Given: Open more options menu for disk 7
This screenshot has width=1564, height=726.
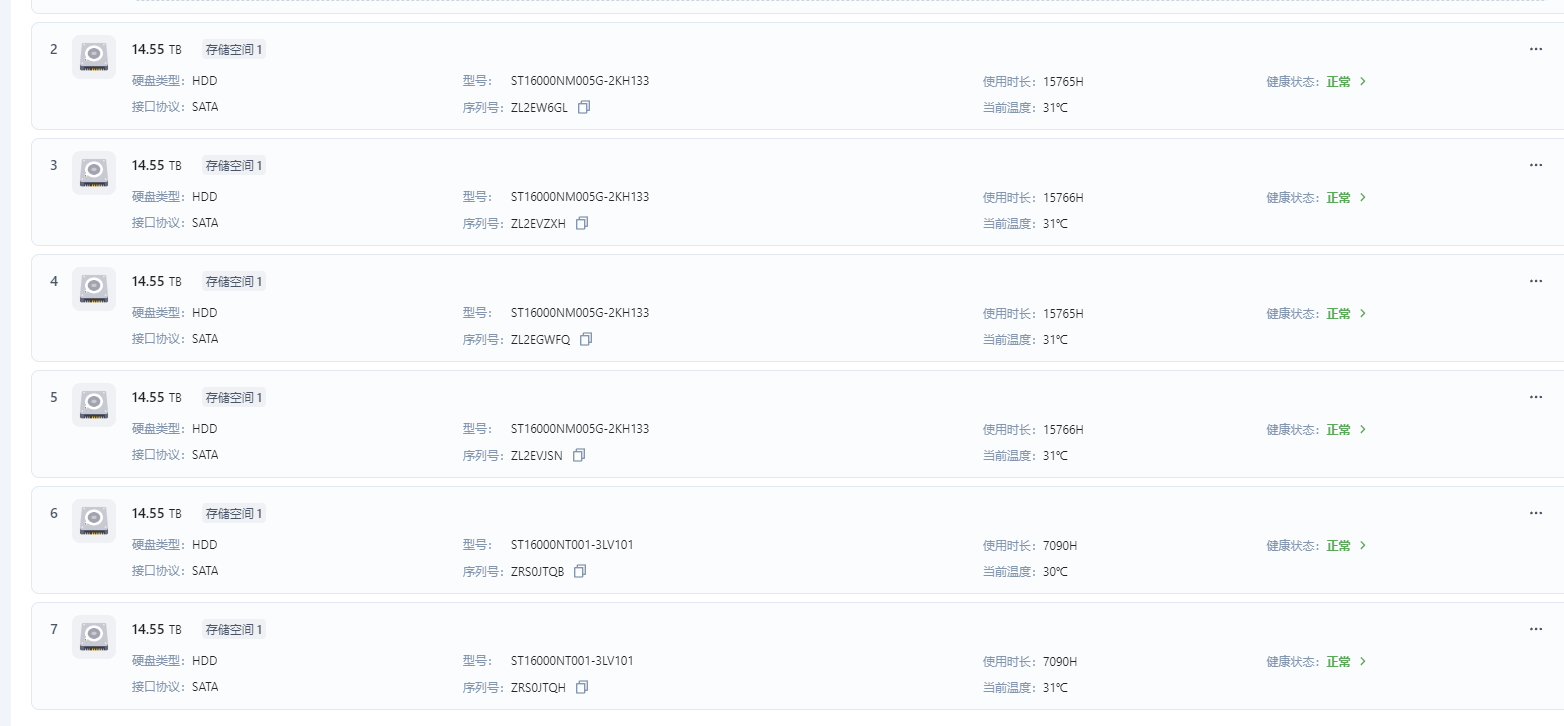Looking at the screenshot, I should pyautogui.click(x=1536, y=629).
